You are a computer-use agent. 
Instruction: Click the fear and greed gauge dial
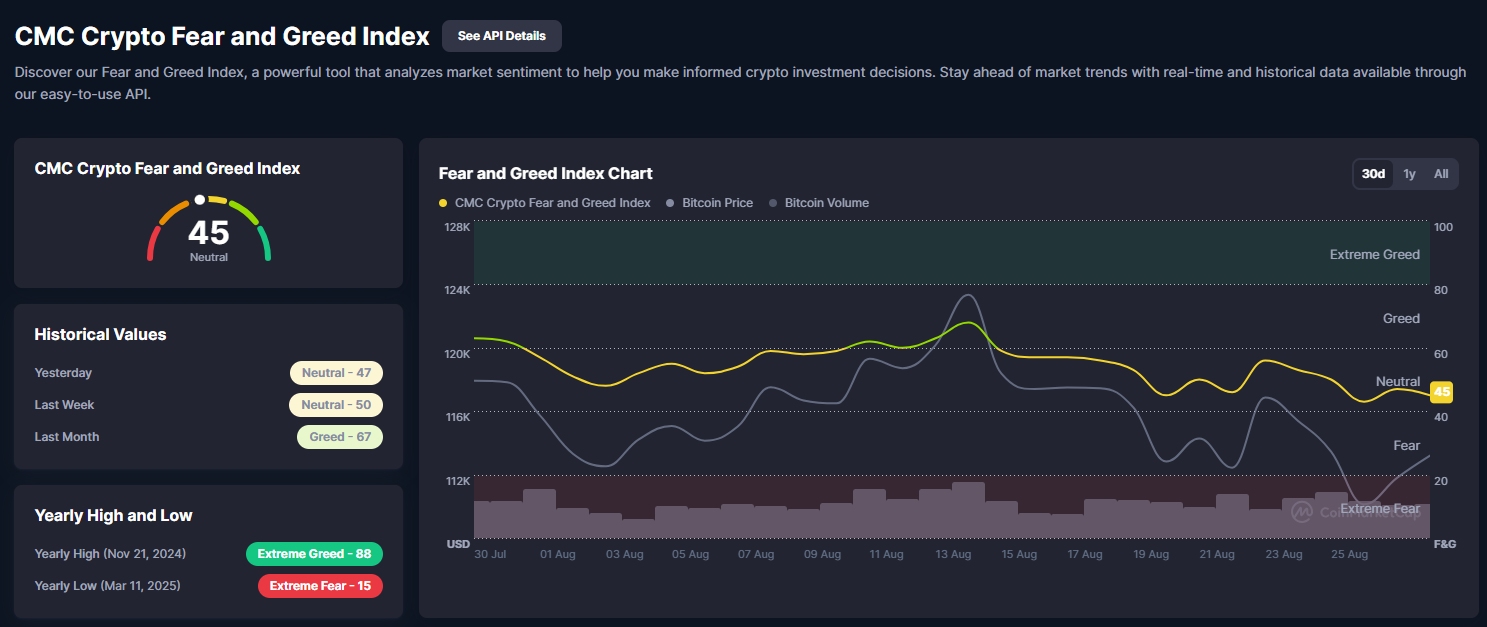(x=209, y=230)
